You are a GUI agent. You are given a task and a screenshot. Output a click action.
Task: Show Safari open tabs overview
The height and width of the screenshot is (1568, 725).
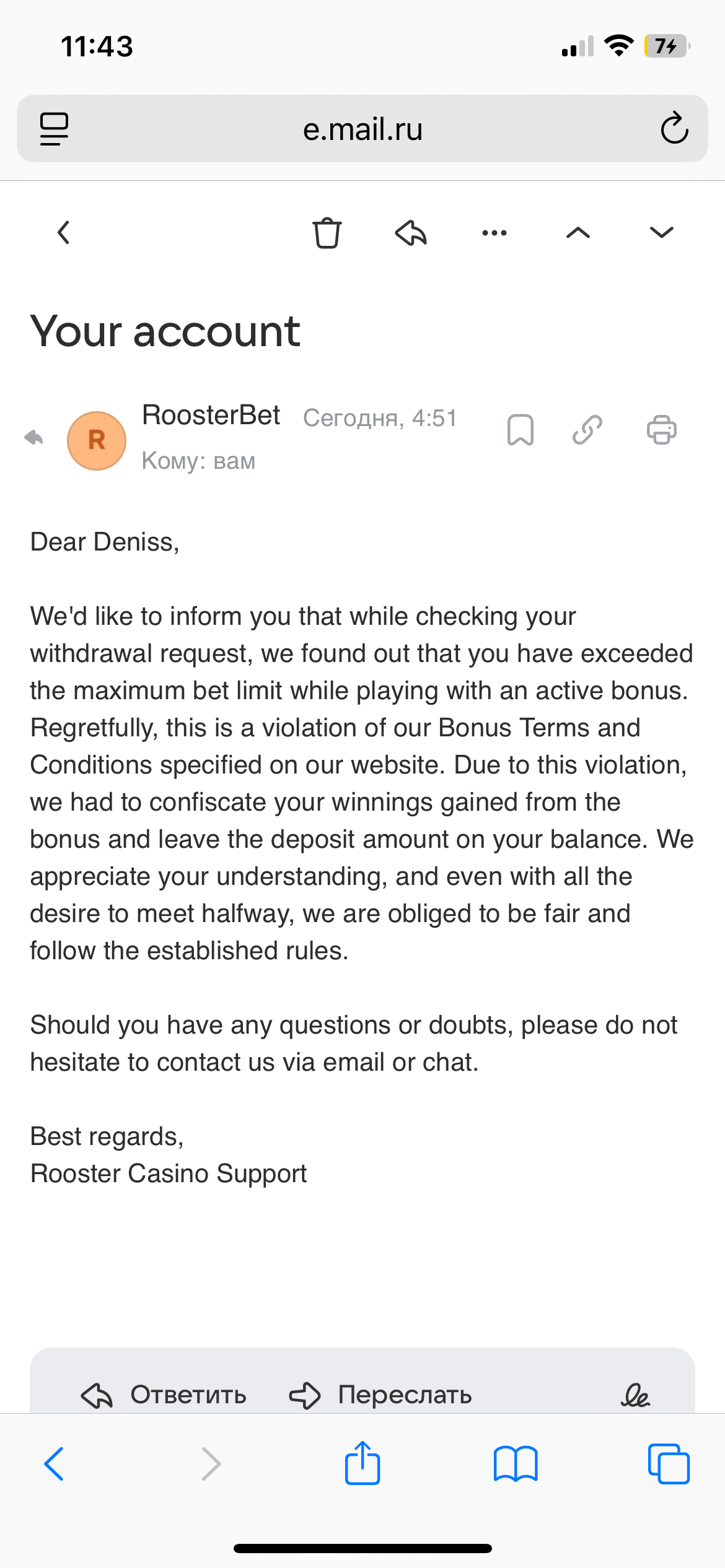669,1464
